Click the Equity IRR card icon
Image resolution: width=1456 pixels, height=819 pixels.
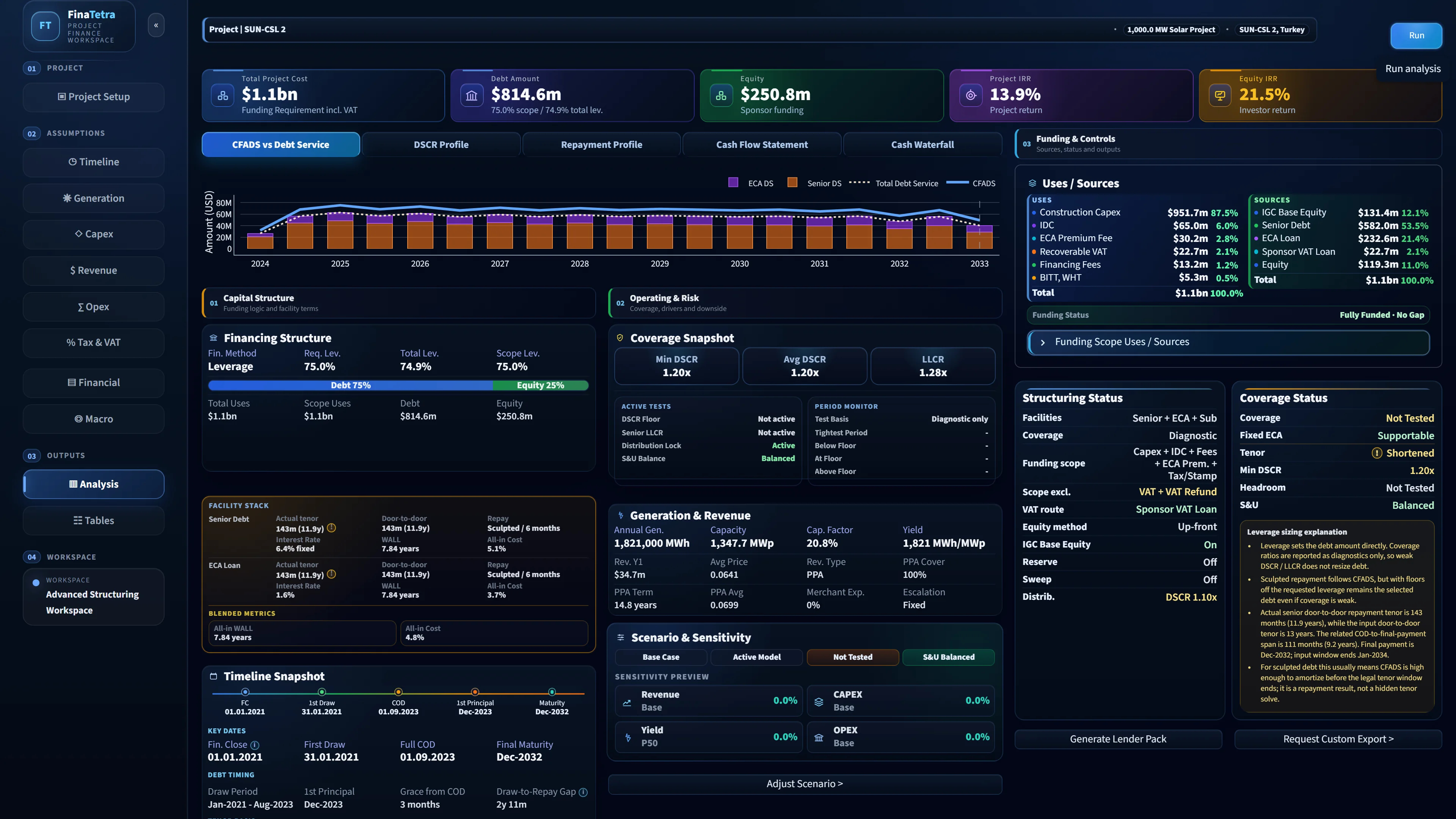1220,96
